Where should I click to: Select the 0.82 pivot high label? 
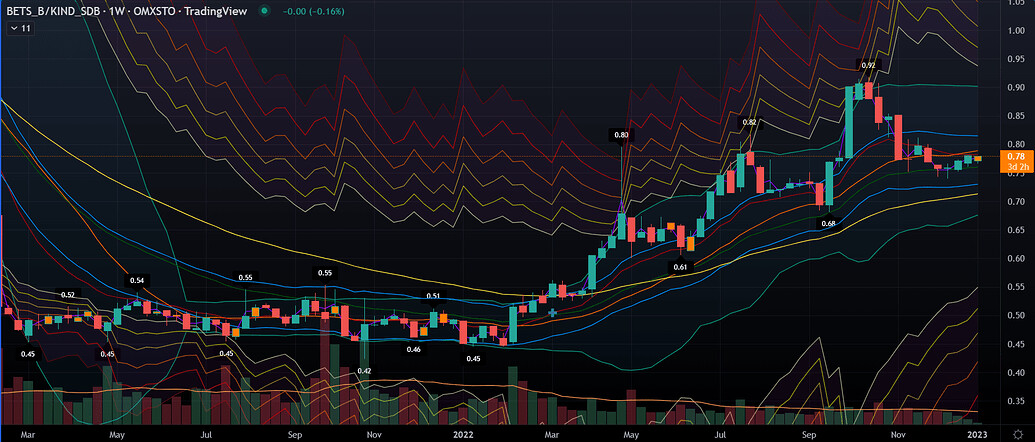click(749, 122)
